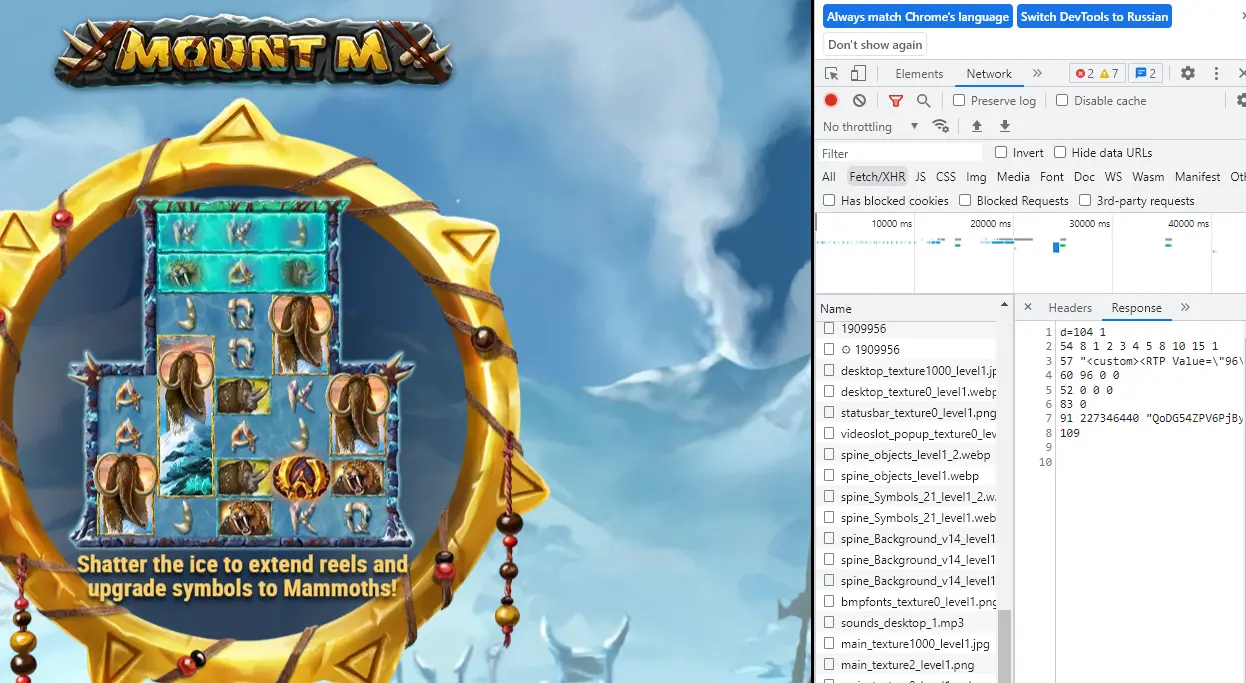1246x683 pixels.
Task: Close the request details pane
Action: pos(1027,307)
